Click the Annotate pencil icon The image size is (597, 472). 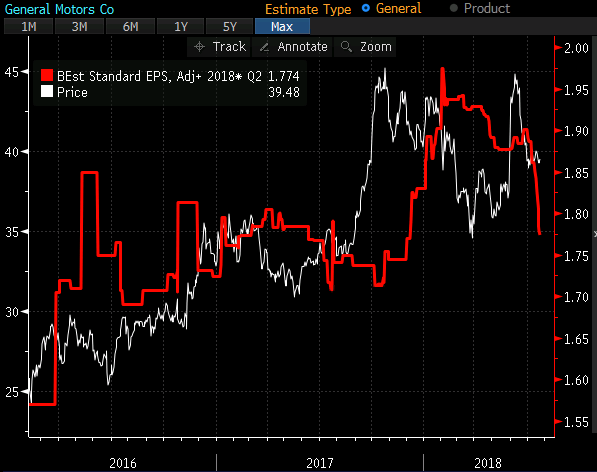264,47
